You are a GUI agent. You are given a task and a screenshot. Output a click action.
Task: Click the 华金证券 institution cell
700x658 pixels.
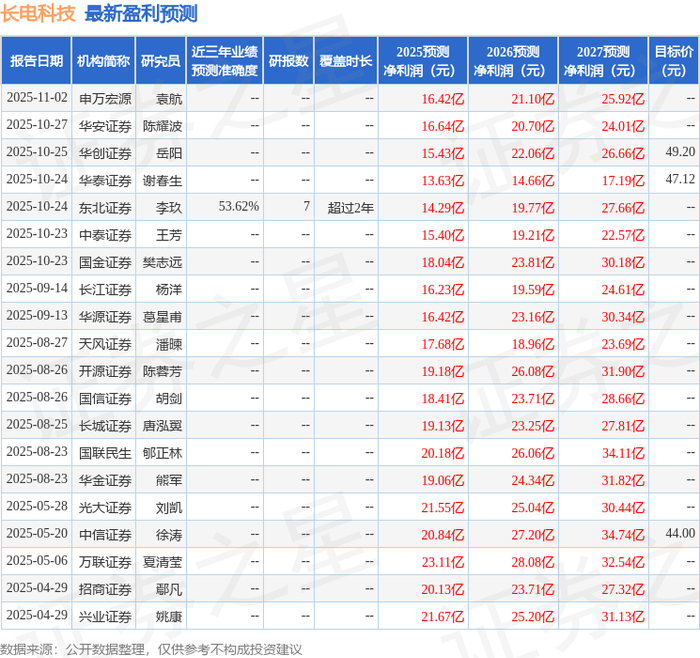click(105, 480)
